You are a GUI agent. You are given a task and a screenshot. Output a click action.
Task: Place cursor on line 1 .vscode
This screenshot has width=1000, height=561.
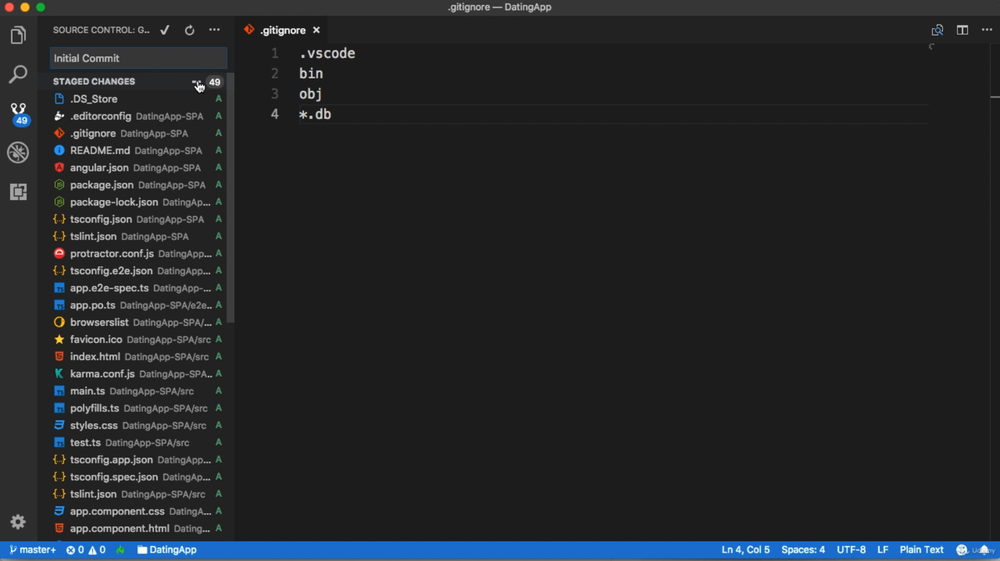click(x=327, y=54)
